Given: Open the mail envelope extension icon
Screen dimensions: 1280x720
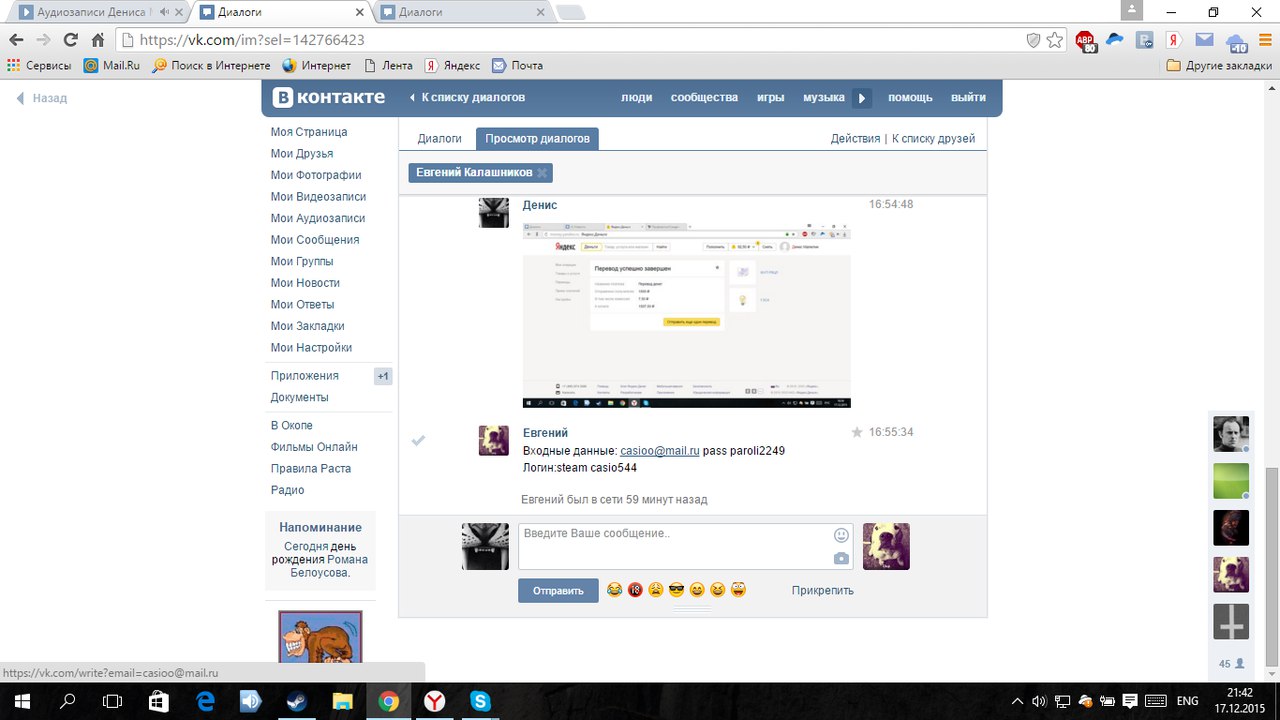Looking at the screenshot, I should 1205,40.
